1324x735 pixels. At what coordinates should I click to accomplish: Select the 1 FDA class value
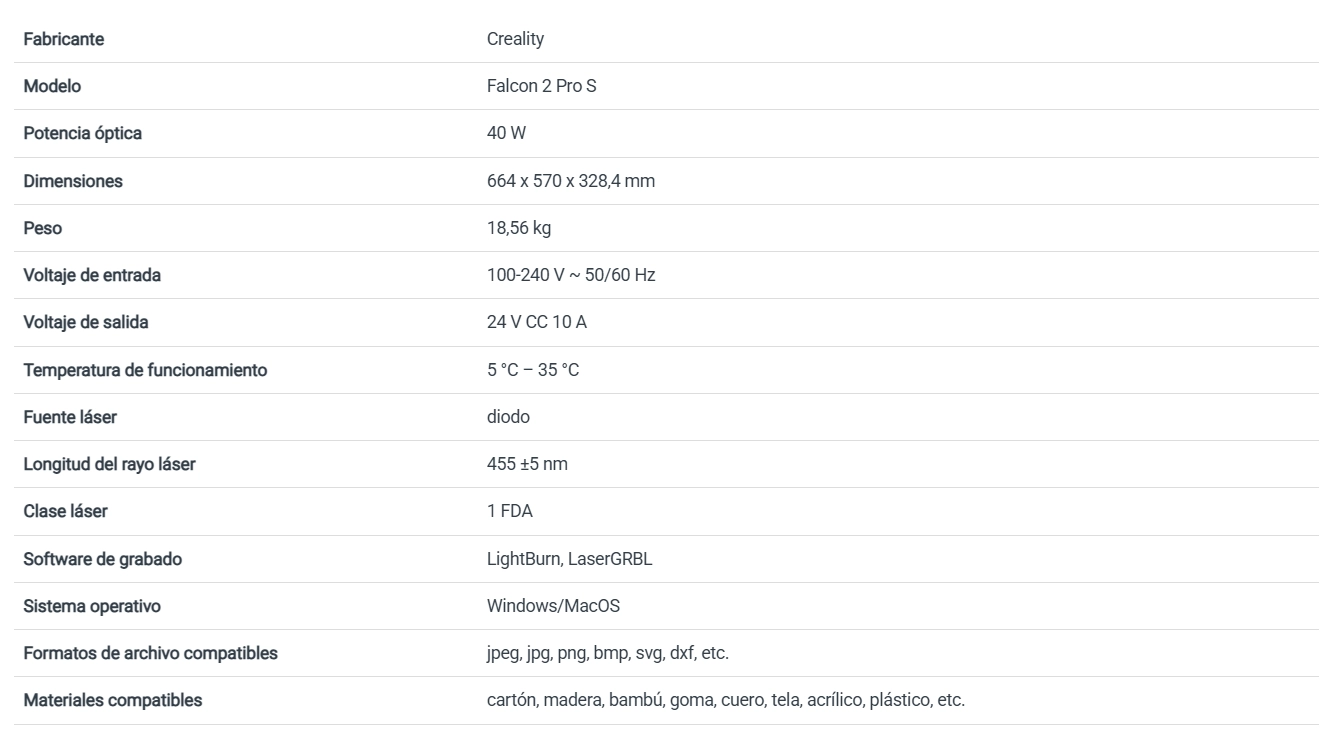click(x=510, y=511)
